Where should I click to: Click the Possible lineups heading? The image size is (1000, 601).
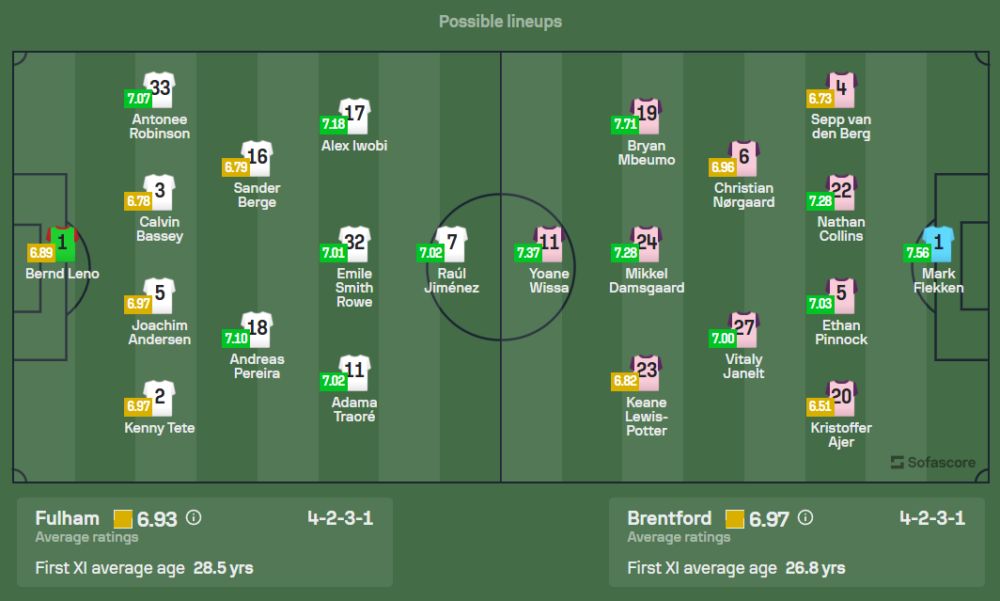click(x=500, y=21)
